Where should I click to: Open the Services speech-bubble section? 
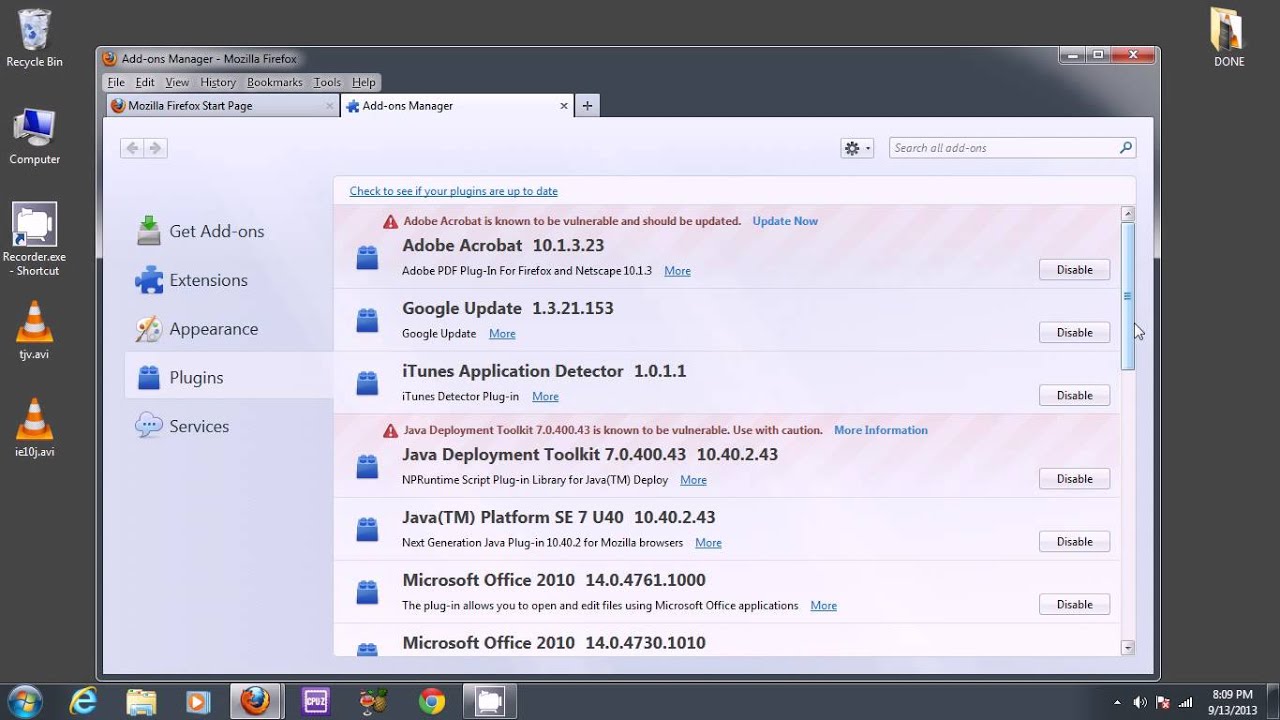click(x=182, y=426)
